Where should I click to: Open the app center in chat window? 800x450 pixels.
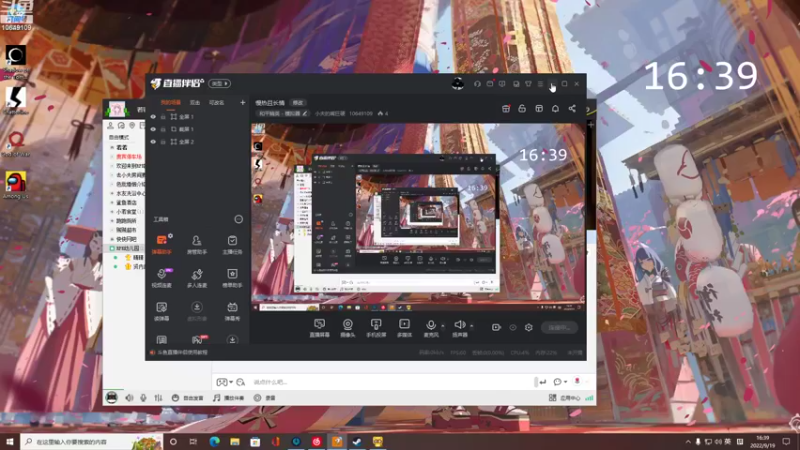click(x=565, y=398)
